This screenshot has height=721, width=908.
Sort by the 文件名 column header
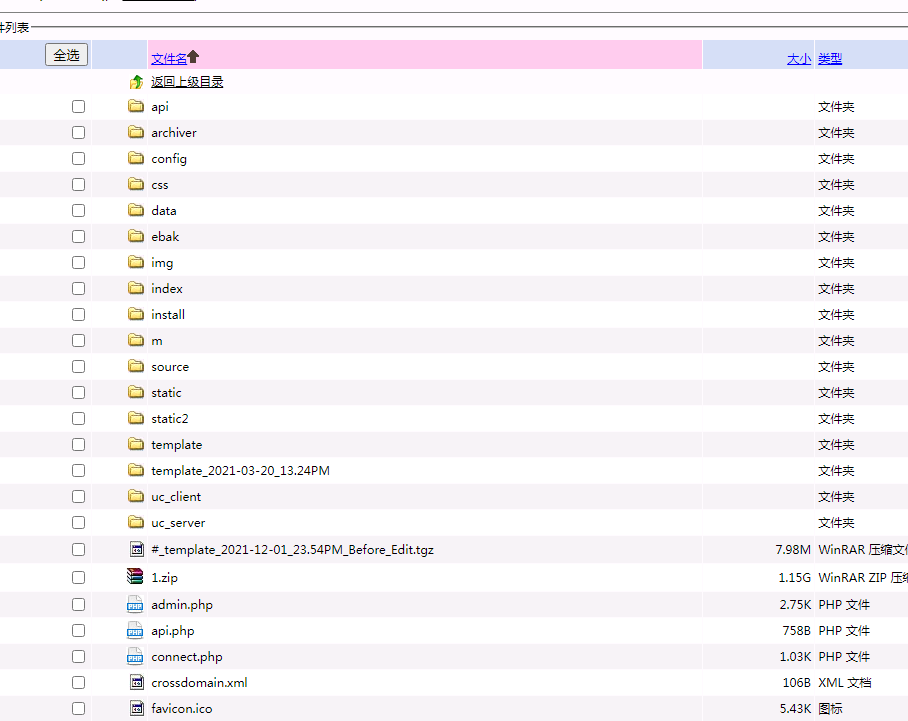(x=169, y=58)
